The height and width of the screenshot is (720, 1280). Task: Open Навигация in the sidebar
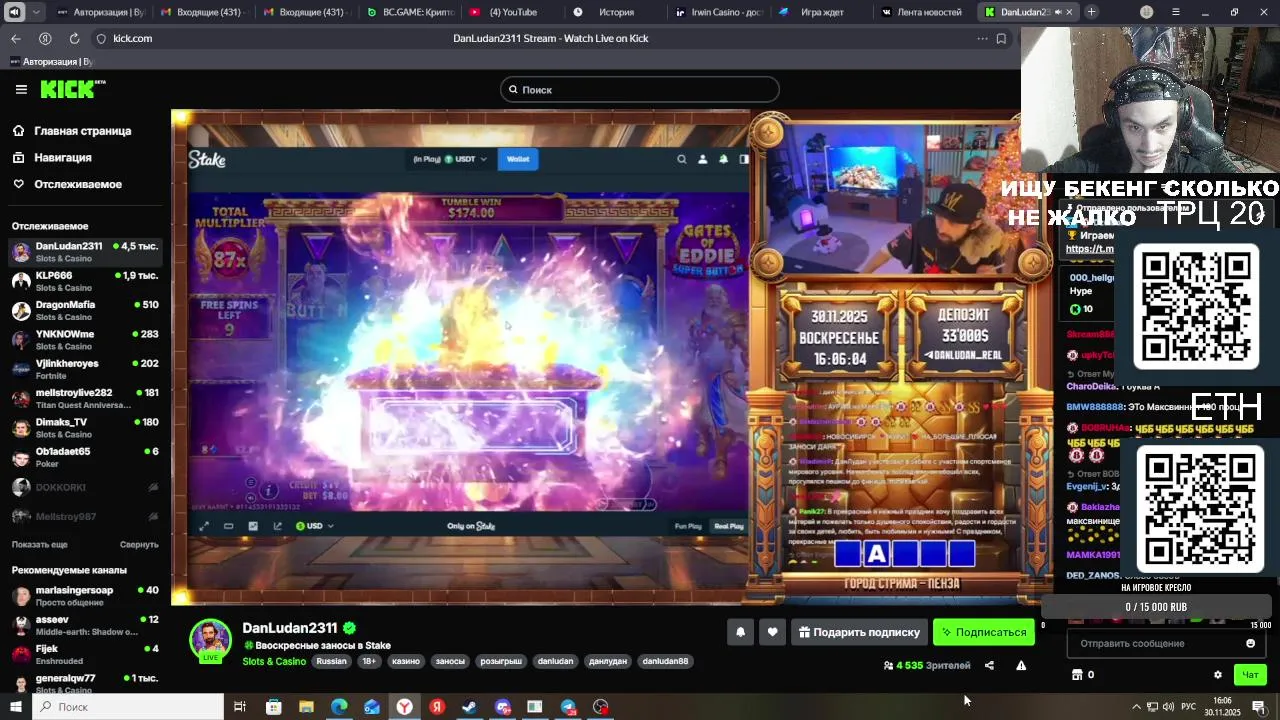(62, 158)
